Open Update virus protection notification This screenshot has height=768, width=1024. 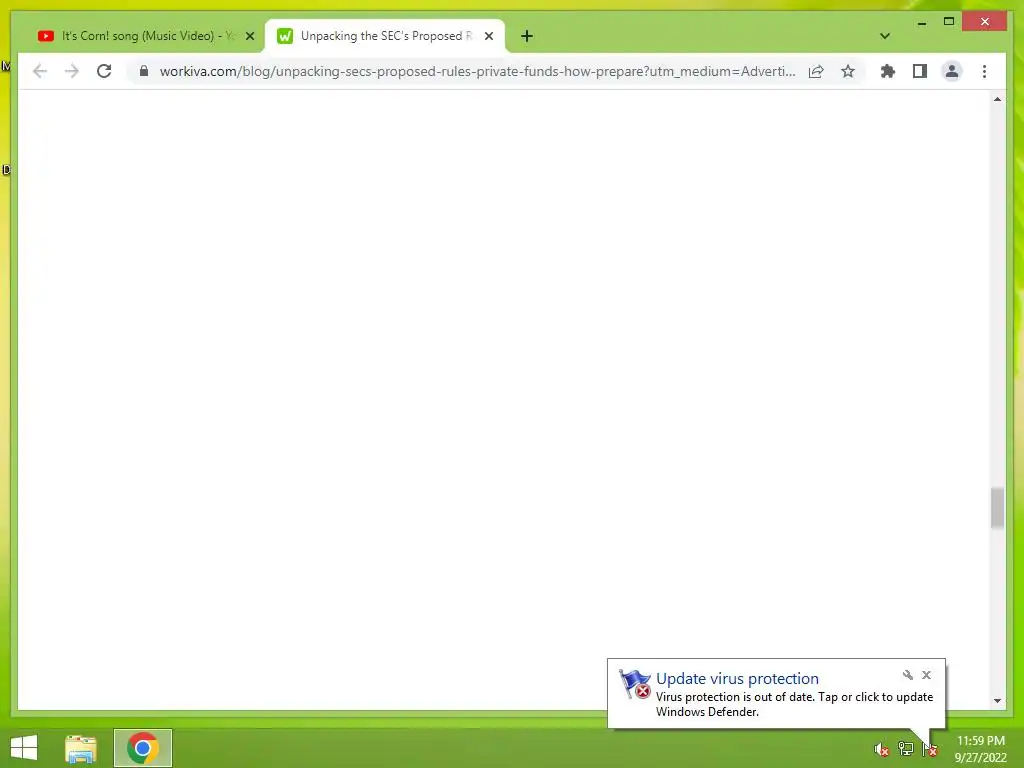point(737,679)
